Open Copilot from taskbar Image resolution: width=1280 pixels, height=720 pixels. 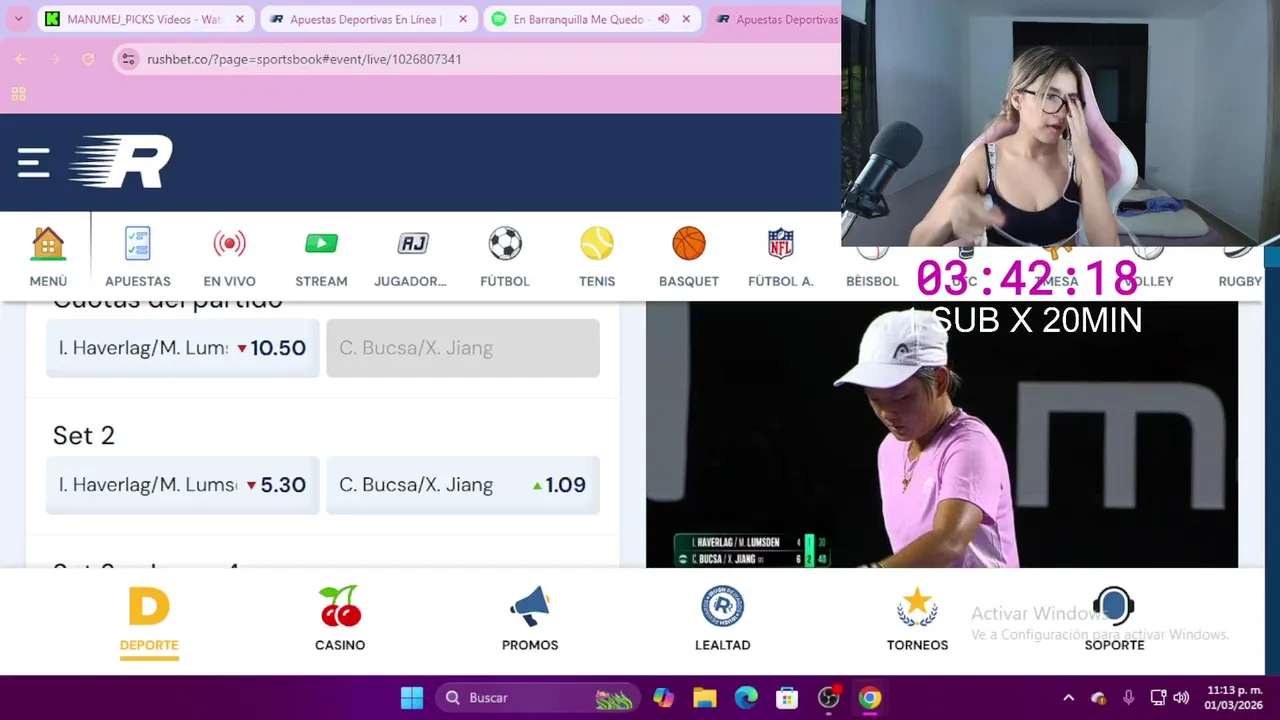[663, 698]
